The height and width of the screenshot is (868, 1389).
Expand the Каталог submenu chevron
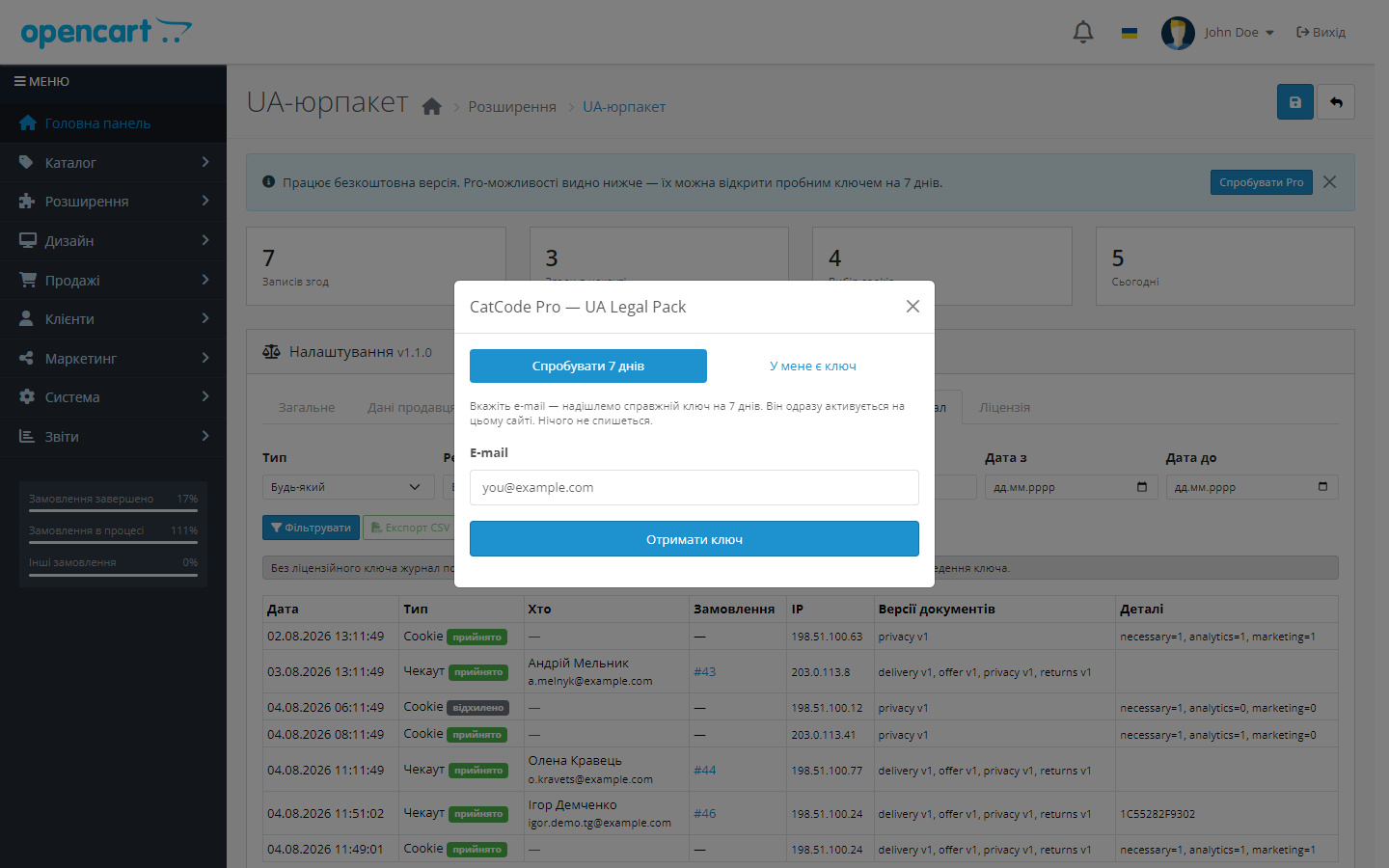(205, 162)
